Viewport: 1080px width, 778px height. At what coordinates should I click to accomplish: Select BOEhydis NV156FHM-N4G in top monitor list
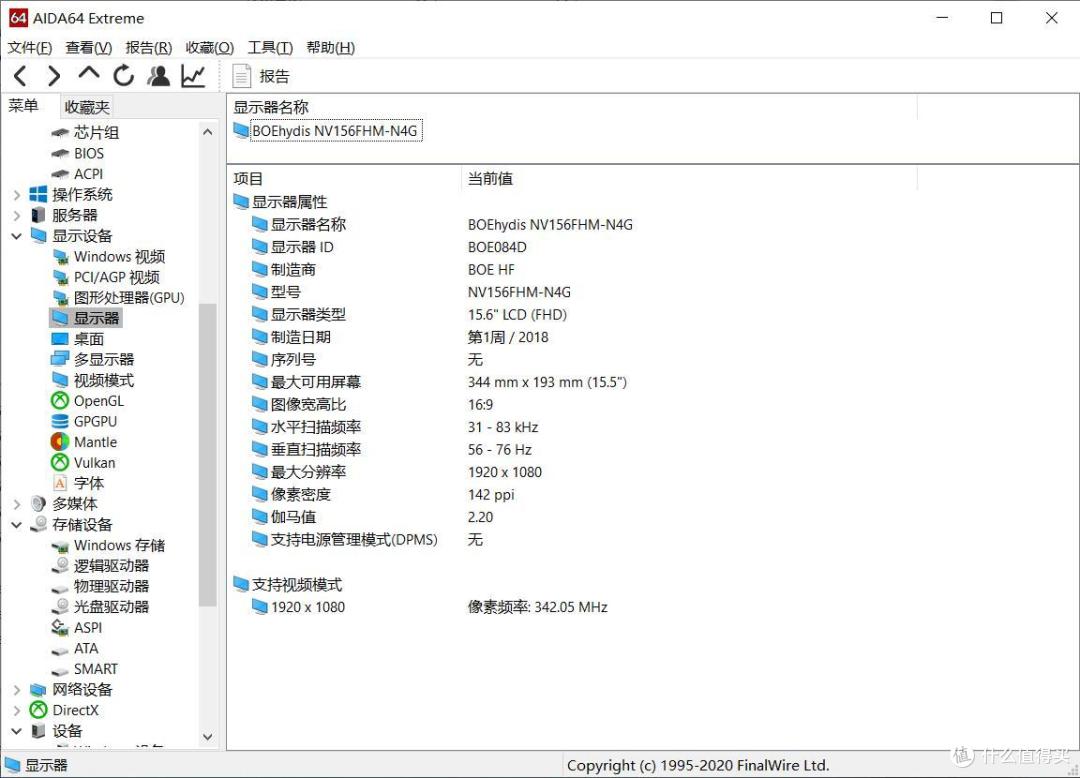click(335, 131)
